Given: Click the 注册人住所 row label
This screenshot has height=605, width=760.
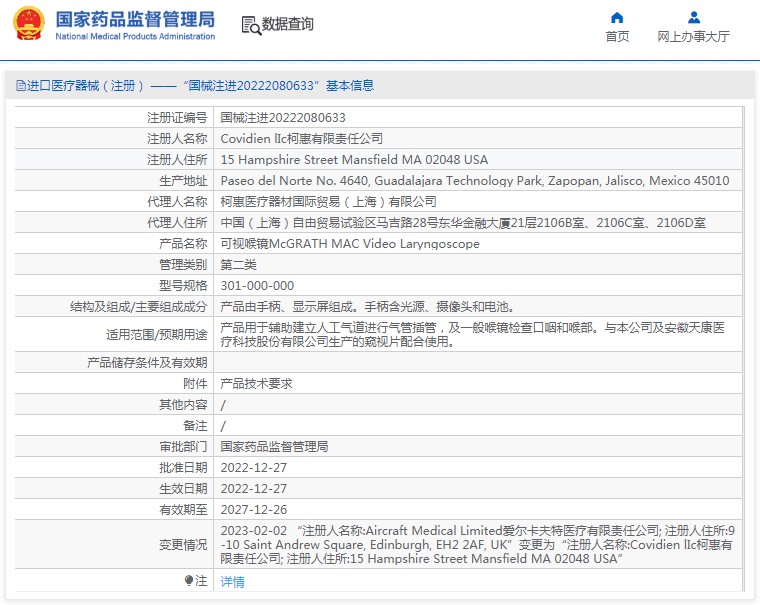Looking at the screenshot, I should click(x=177, y=159).
